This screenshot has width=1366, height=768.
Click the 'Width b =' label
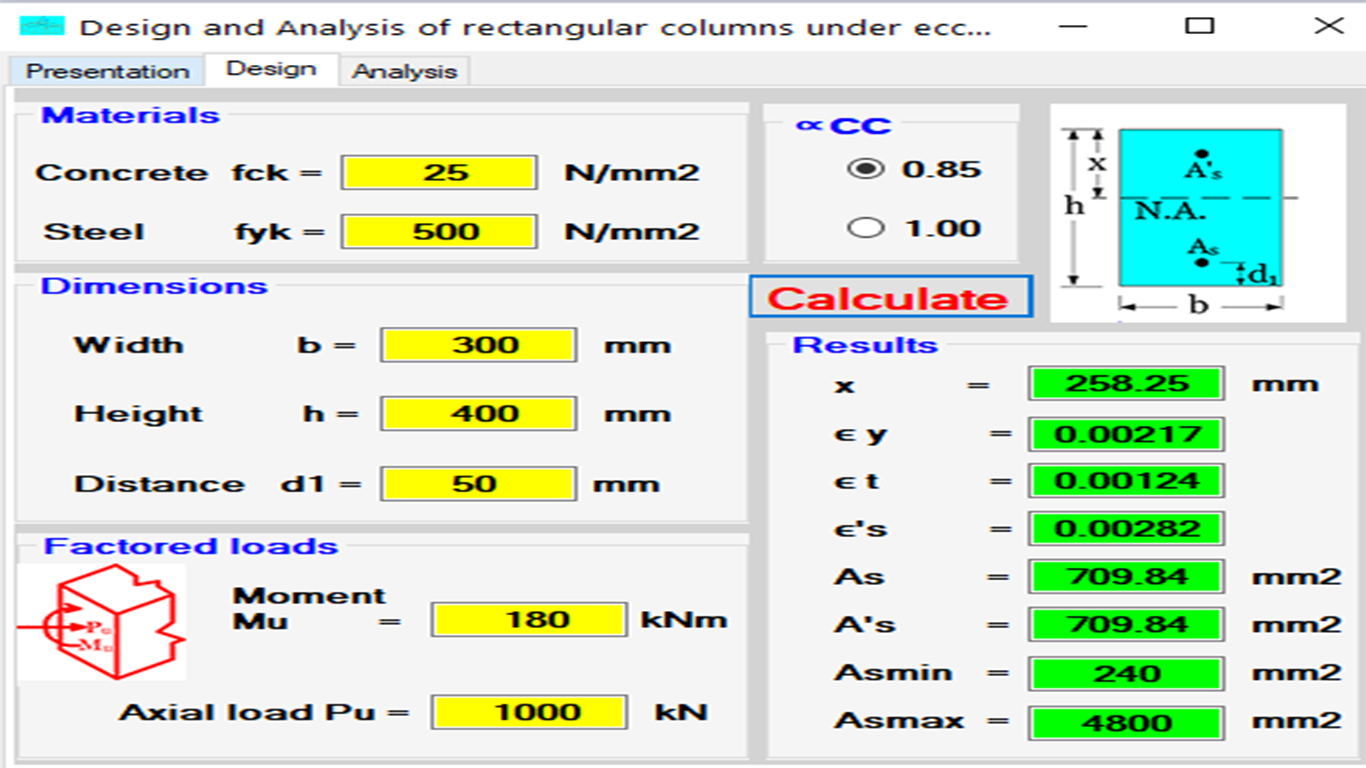pos(215,345)
